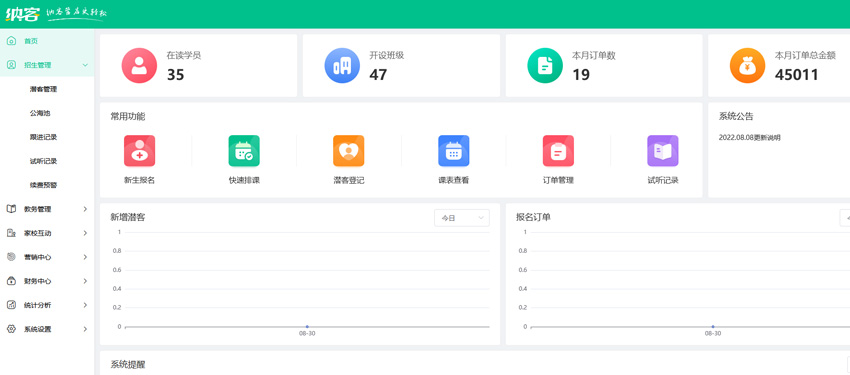Click the 课表查看 label
This screenshot has height=375, width=850.
pyautogui.click(x=454, y=180)
